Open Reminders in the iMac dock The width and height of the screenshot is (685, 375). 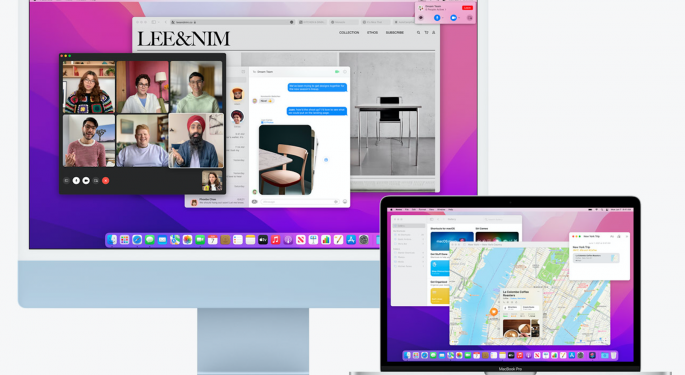point(238,240)
